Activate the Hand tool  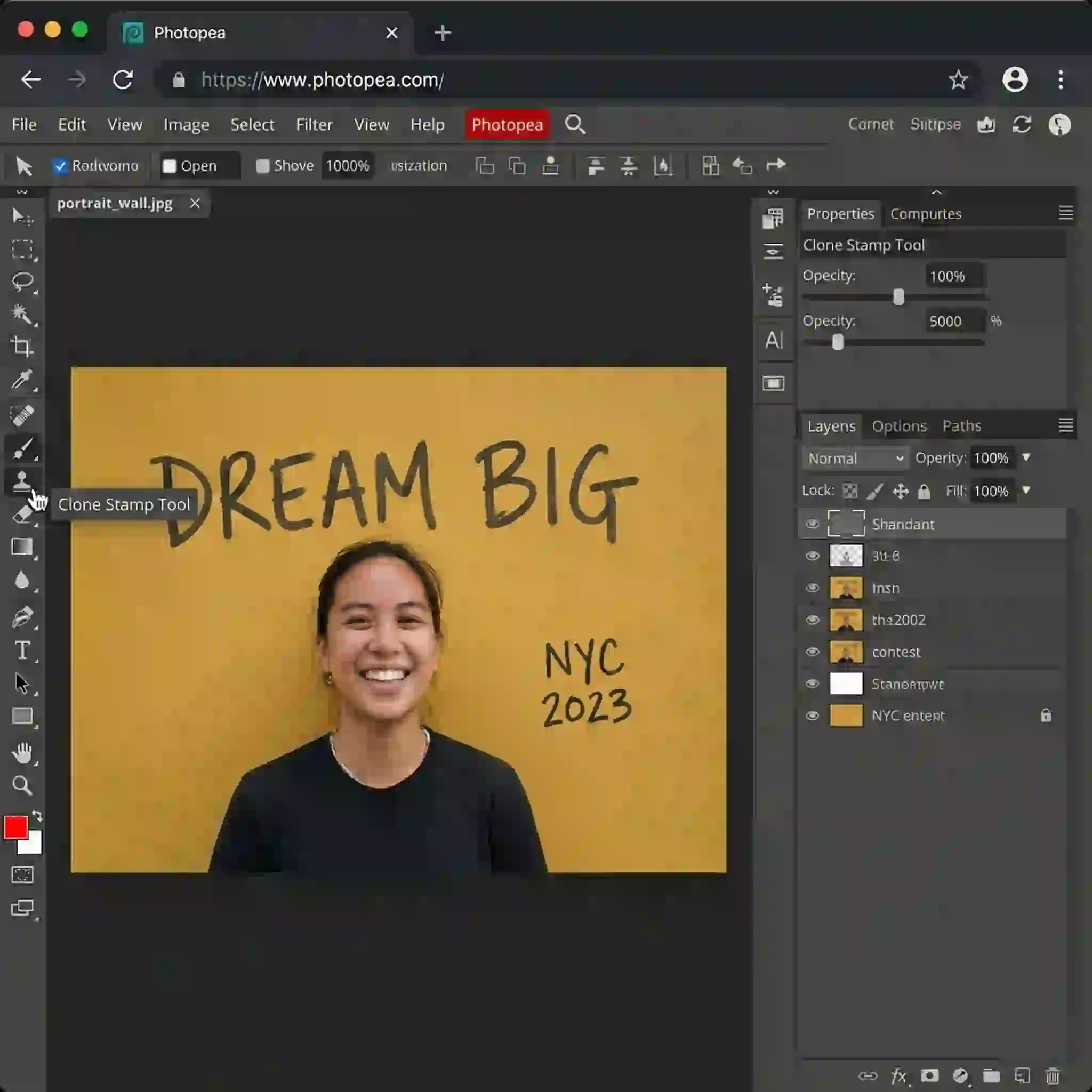[22, 752]
